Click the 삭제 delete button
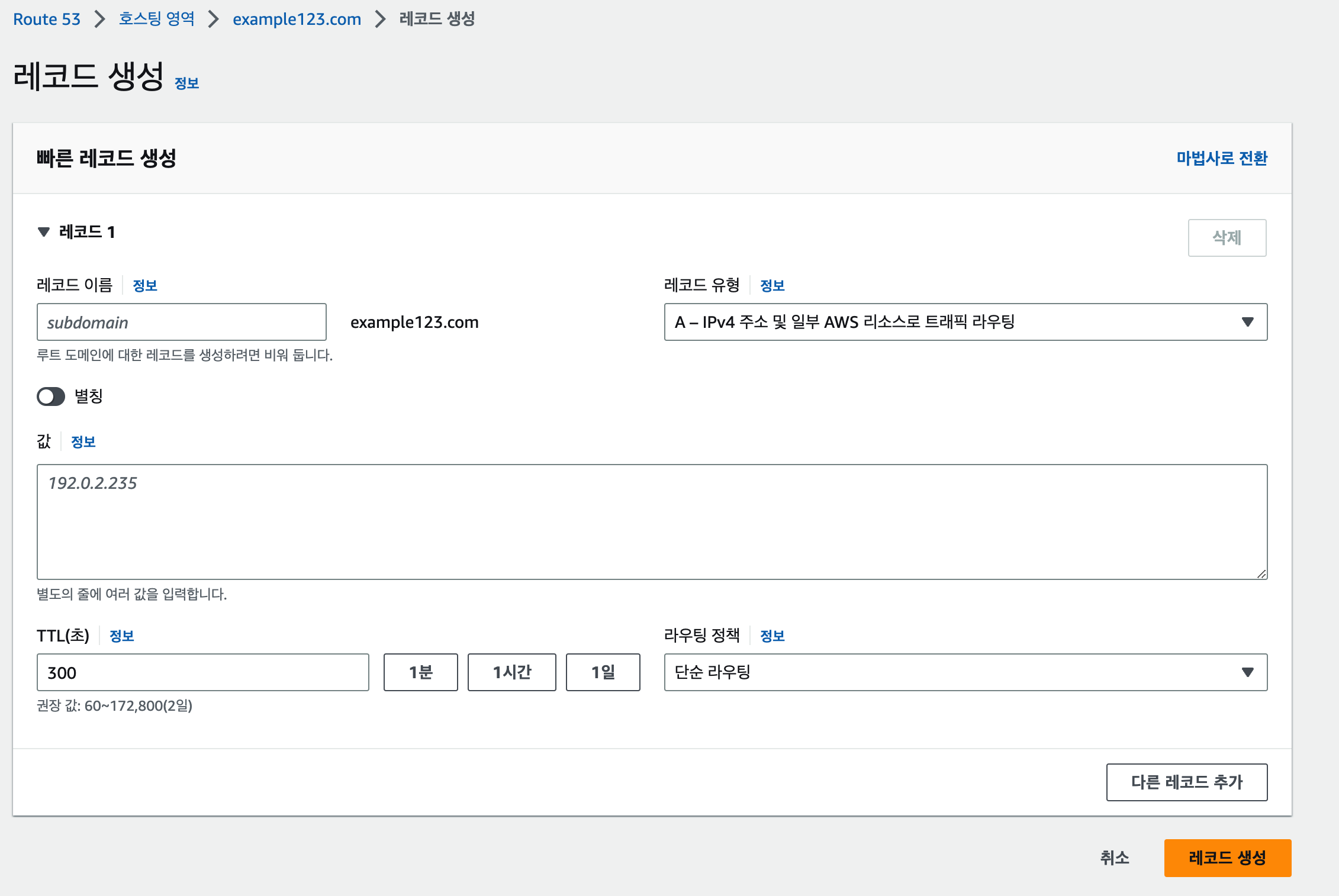1339x896 pixels. point(1227,238)
